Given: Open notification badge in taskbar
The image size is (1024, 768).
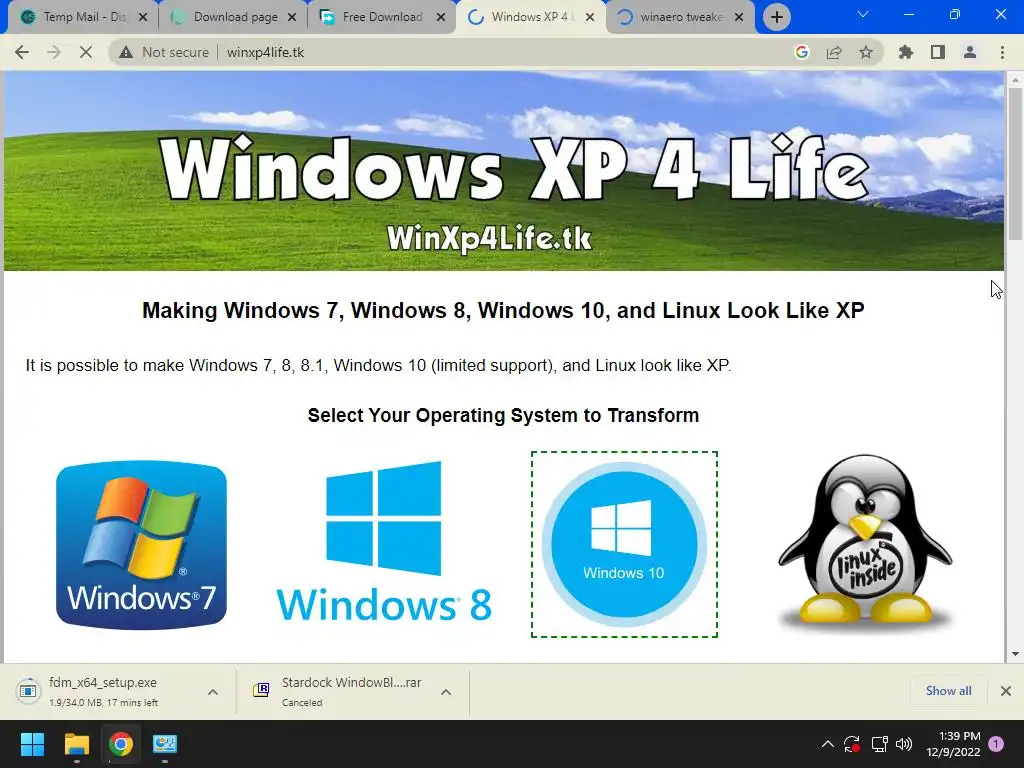Looking at the screenshot, I should point(996,744).
